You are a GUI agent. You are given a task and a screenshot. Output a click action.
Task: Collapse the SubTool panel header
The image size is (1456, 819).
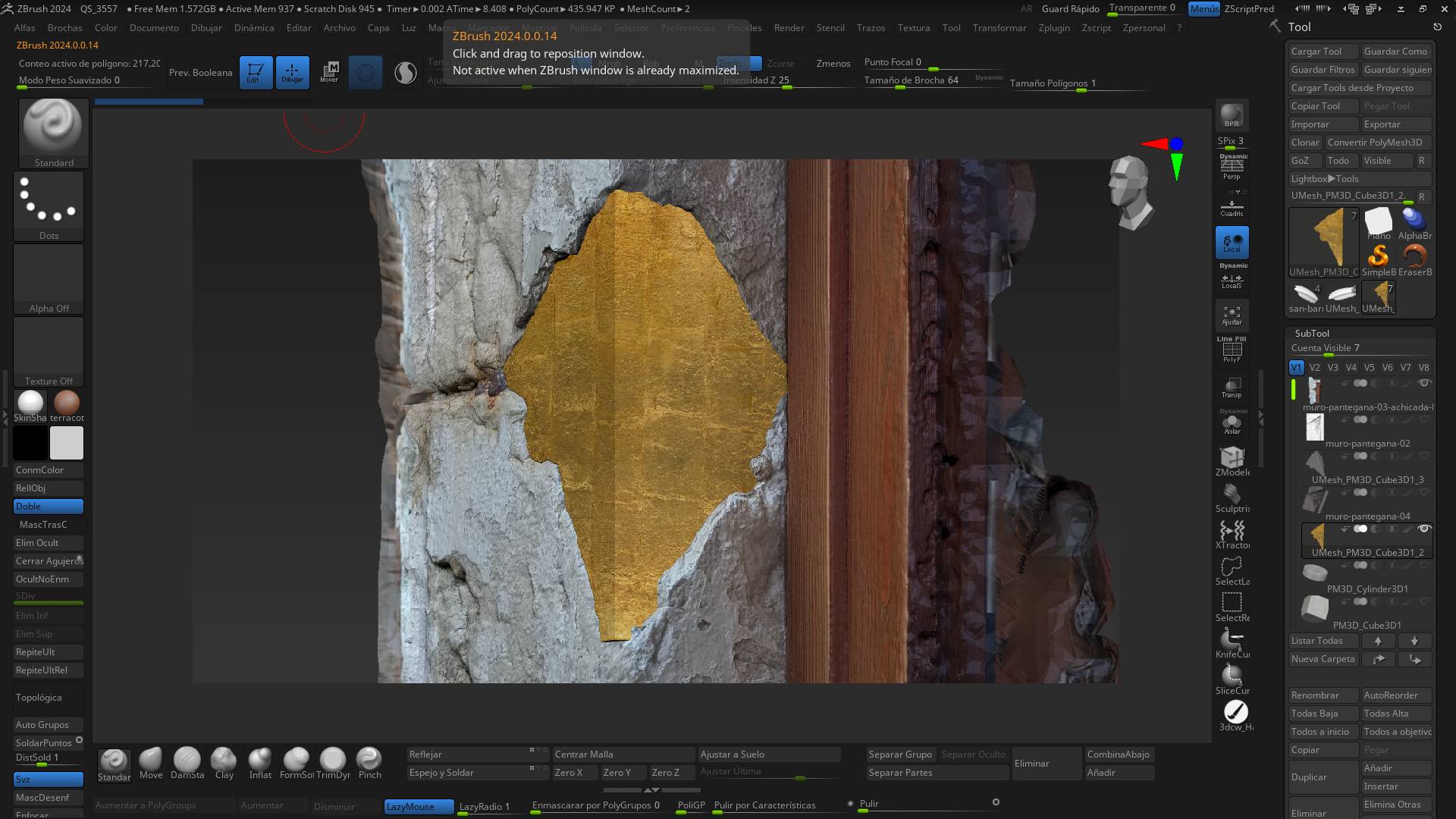click(1312, 334)
